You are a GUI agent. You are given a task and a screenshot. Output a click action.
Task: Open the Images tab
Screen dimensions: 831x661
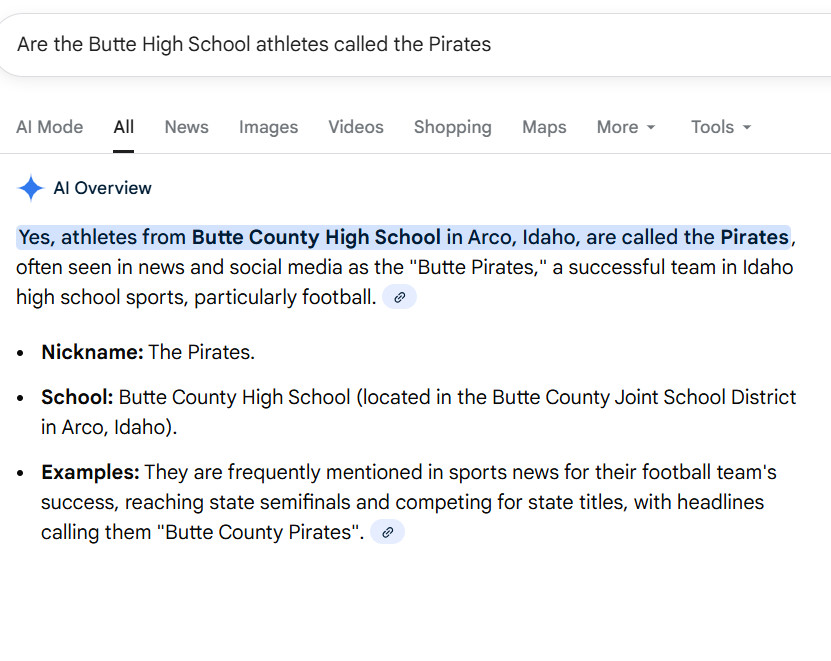[268, 127]
